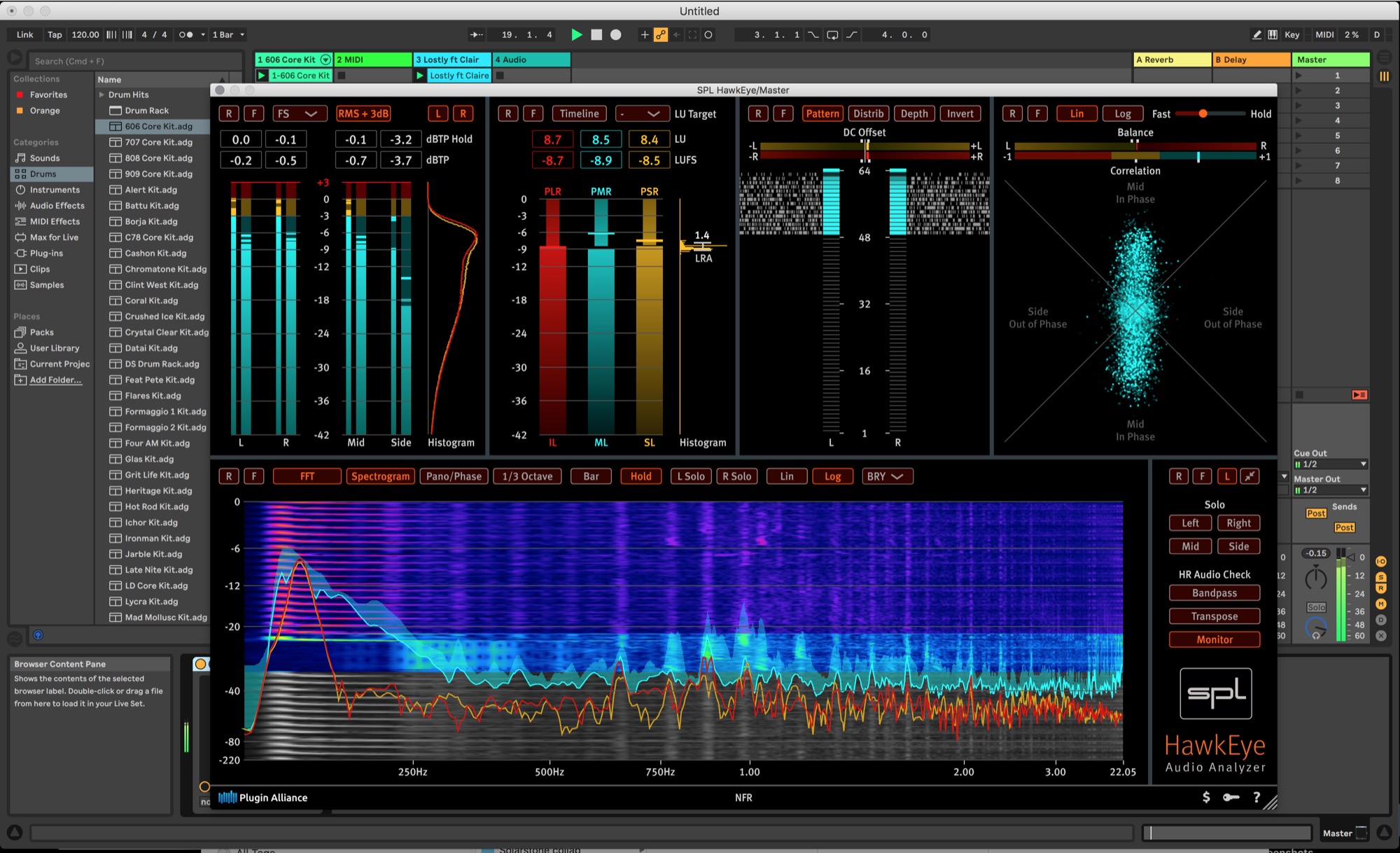1400x853 pixels.
Task: Toggle RMS + 3dB button
Action: coord(363,113)
